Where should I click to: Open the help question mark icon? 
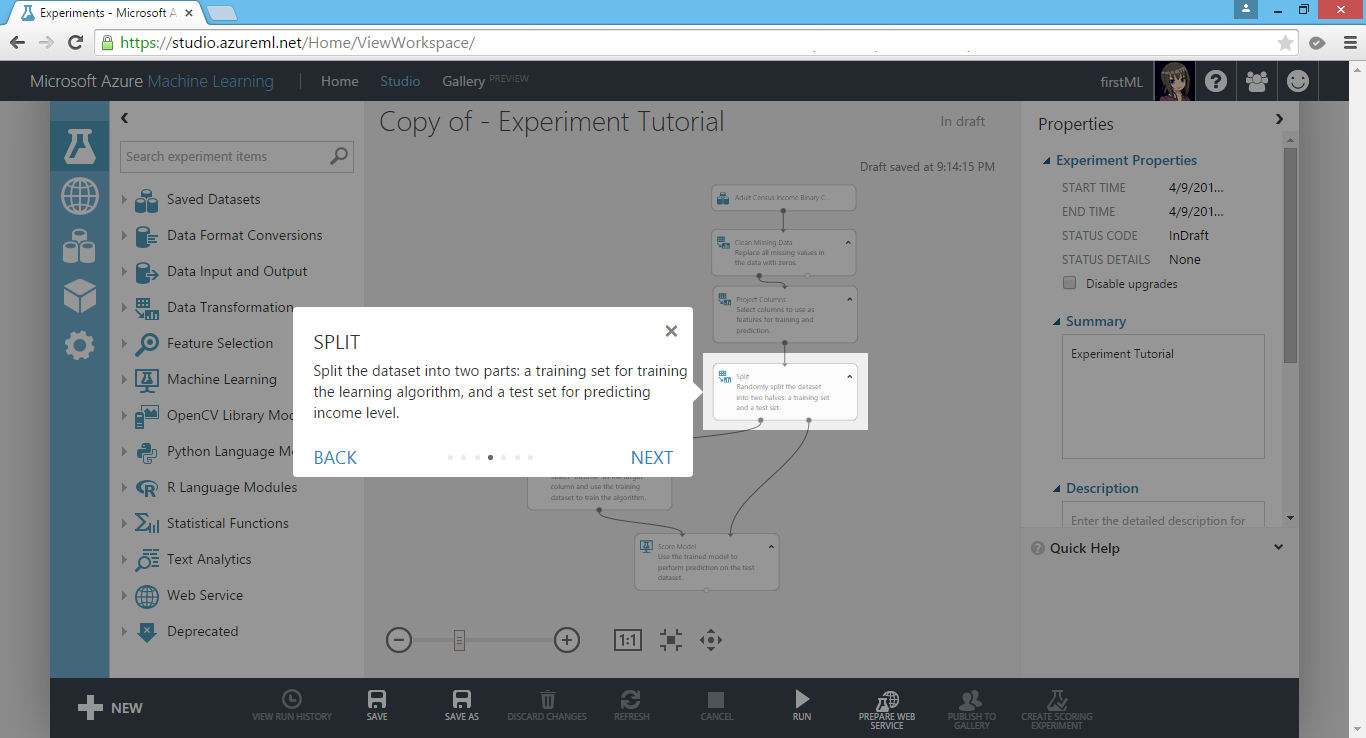(x=1215, y=81)
